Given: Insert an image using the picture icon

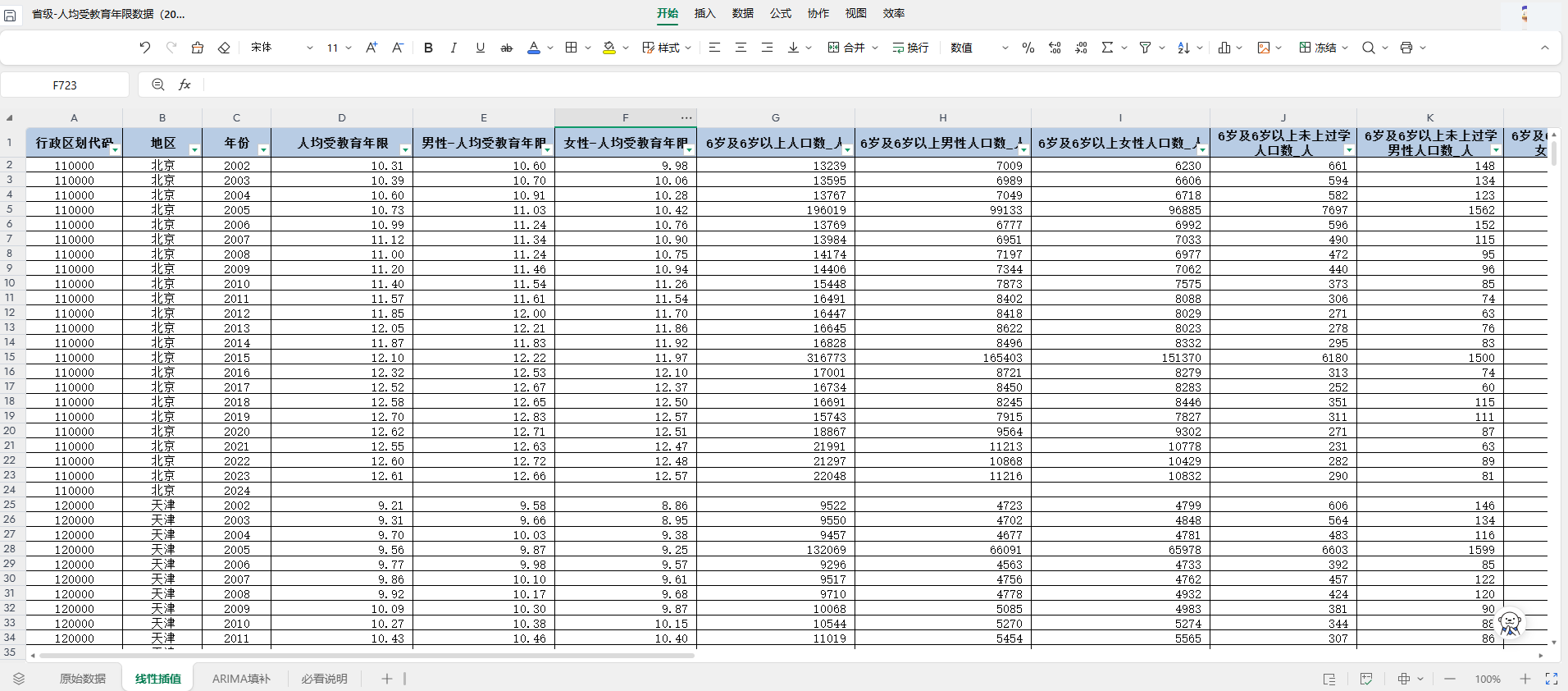Looking at the screenshot, I should click(x=1264, y=48).
